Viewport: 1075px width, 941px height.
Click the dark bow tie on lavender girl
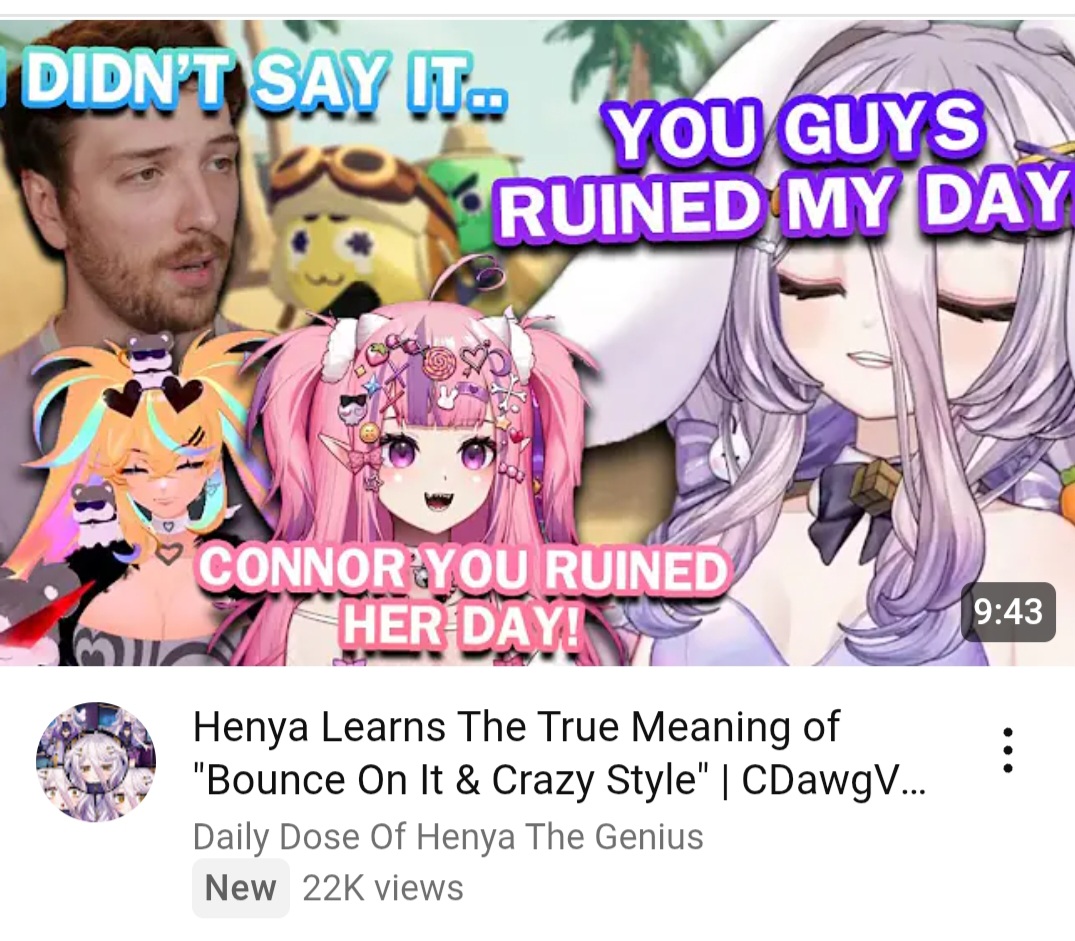pyautogui.click(x=840, y=513)
